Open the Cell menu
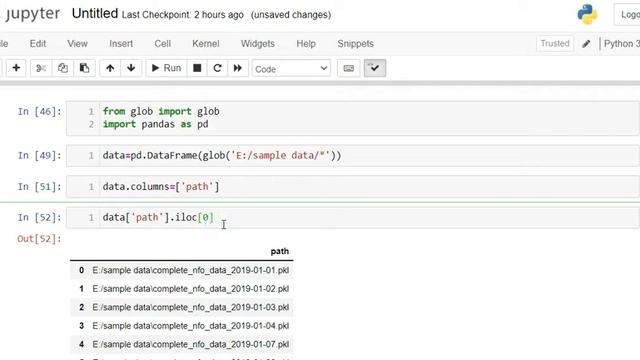This screenshot has height=360, width=640. pyautogui.click(x=162, y=44)
